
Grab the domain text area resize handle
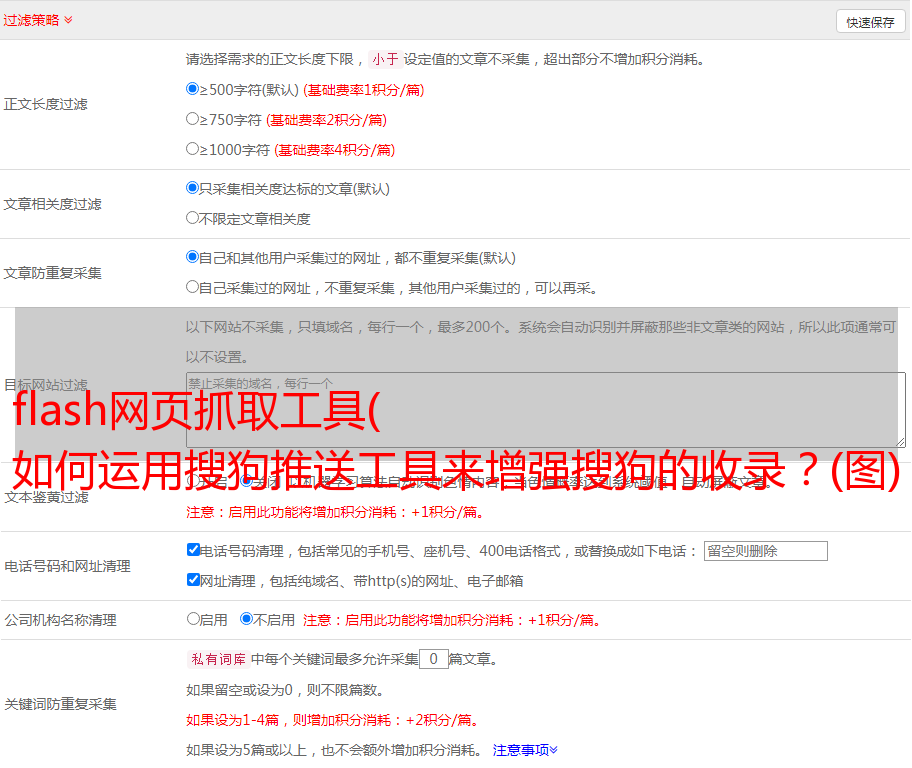click(x=900, y=442)
